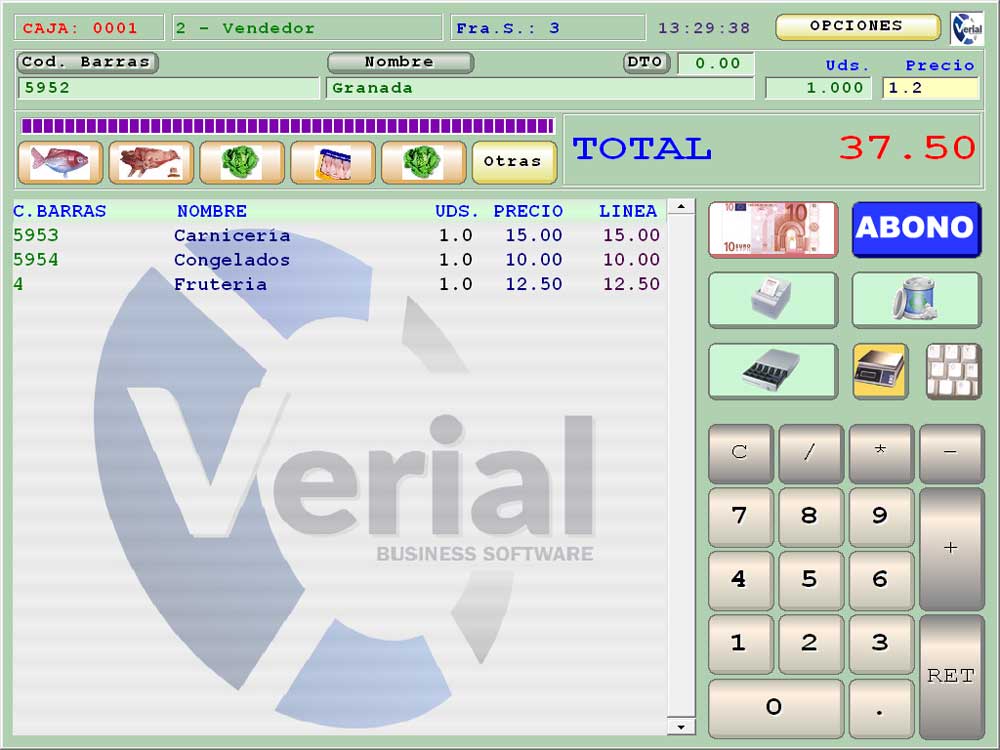This screenshot has width=1000, height=750.
Task: Click the list scroll down arrow
Action: pyautogui.click(x=681, y=726)
